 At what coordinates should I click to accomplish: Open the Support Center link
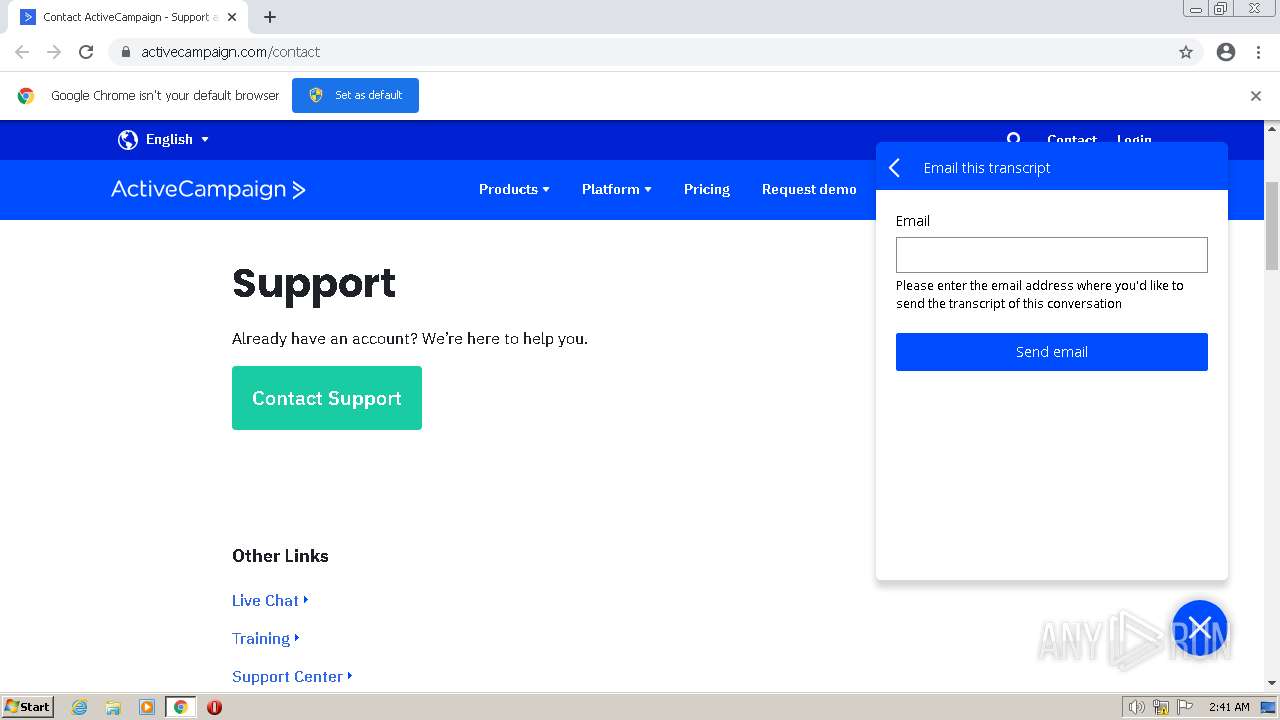click(292, 676)
